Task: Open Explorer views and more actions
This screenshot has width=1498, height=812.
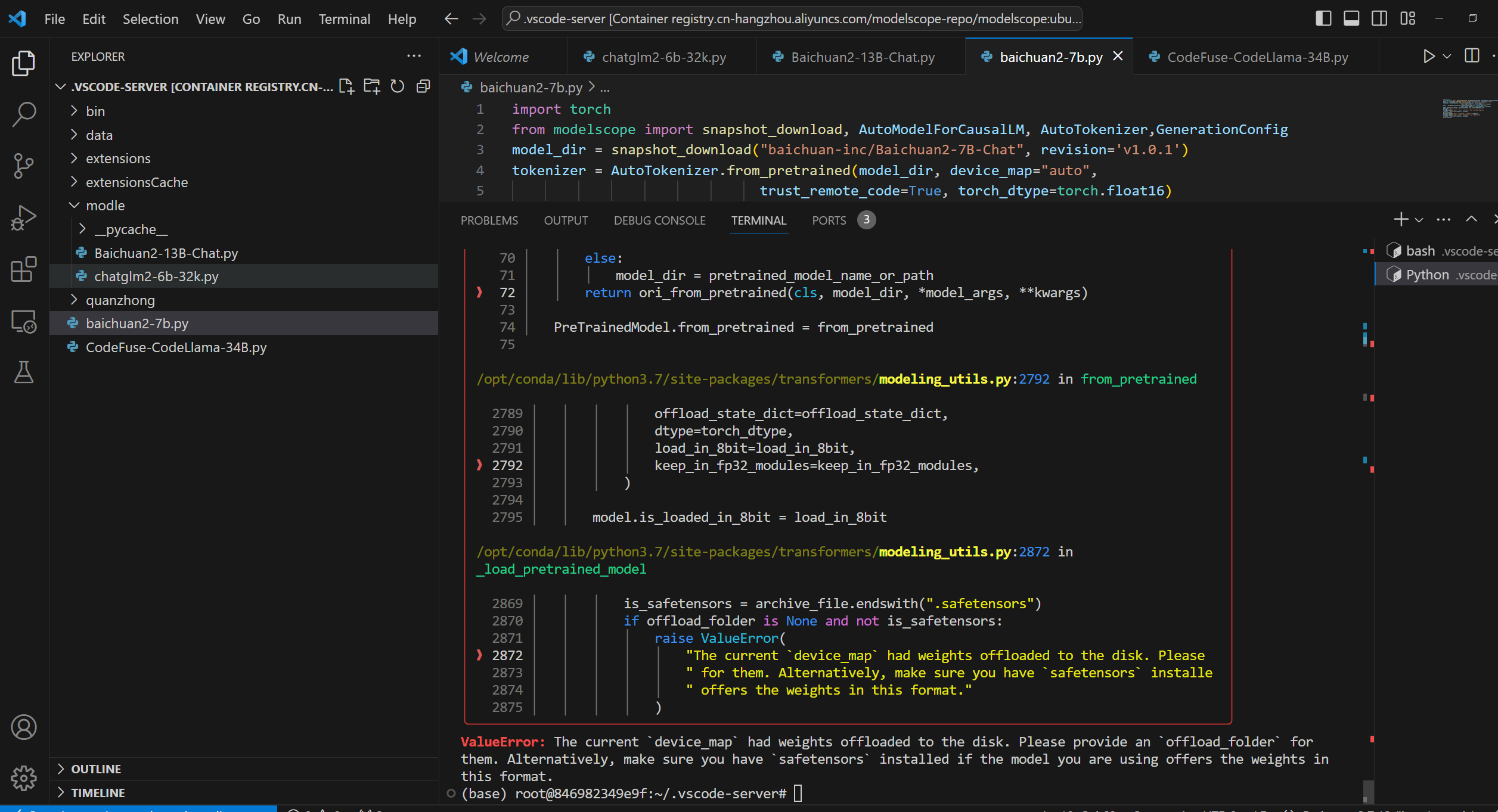Action: click(414, 56)
